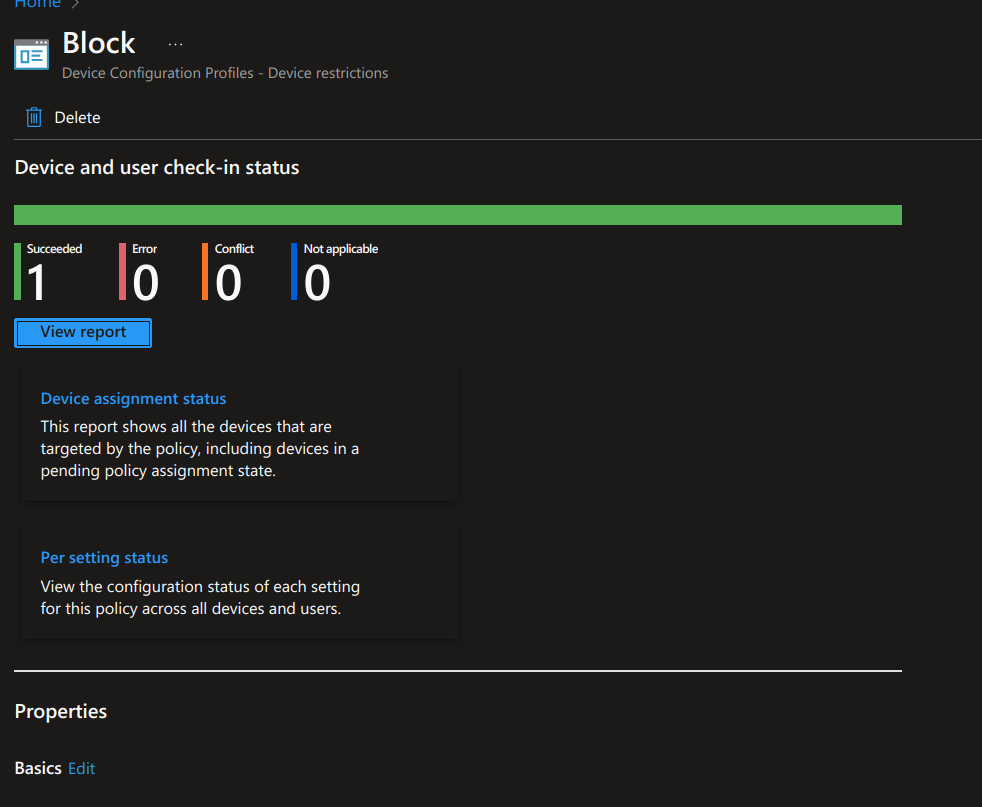Click the Device and user check-in status heading
Image resolution: width=982 pixels, height=807 pixels.
pos(157,168)
